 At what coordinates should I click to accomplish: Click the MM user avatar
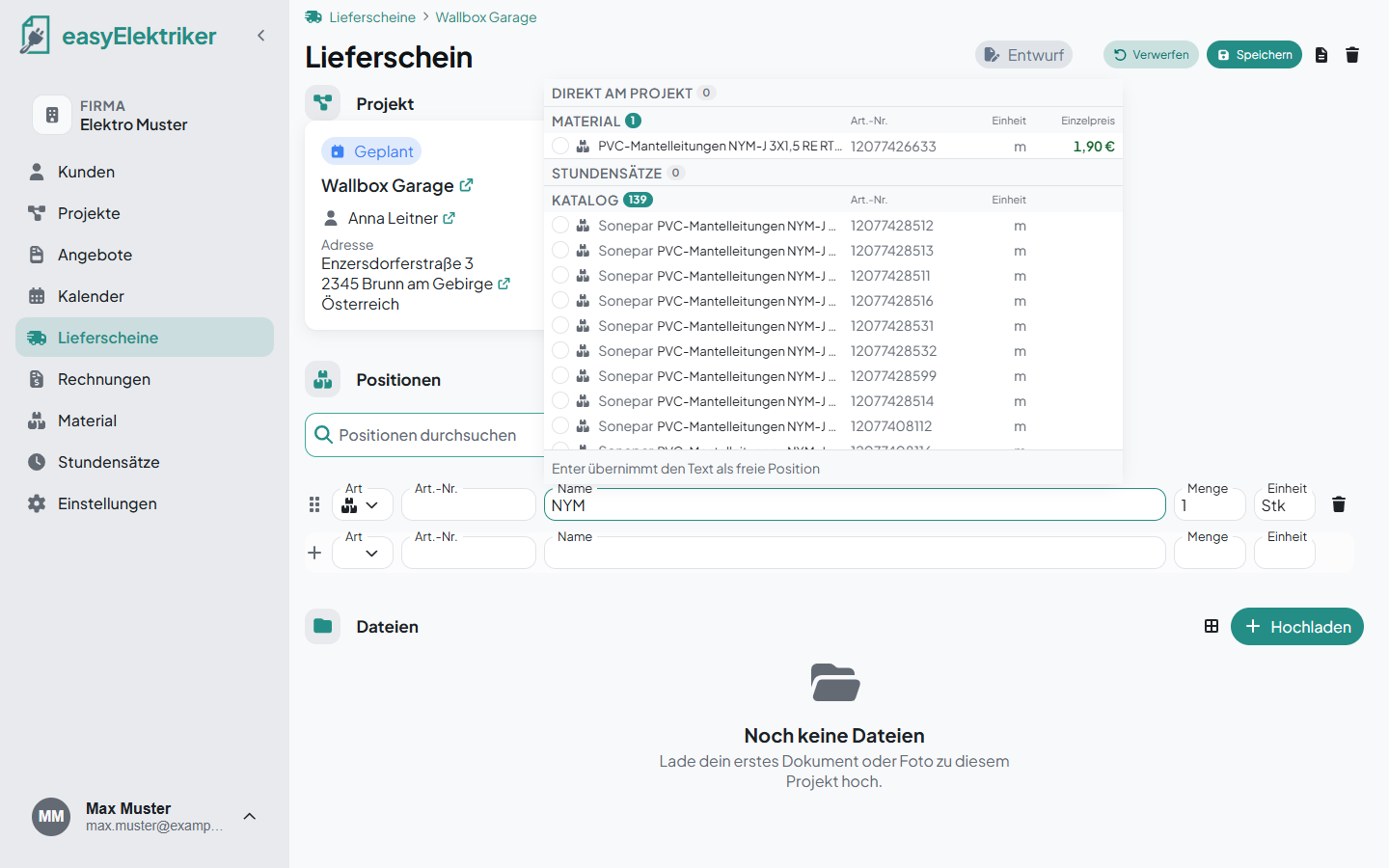coord(51,817)
